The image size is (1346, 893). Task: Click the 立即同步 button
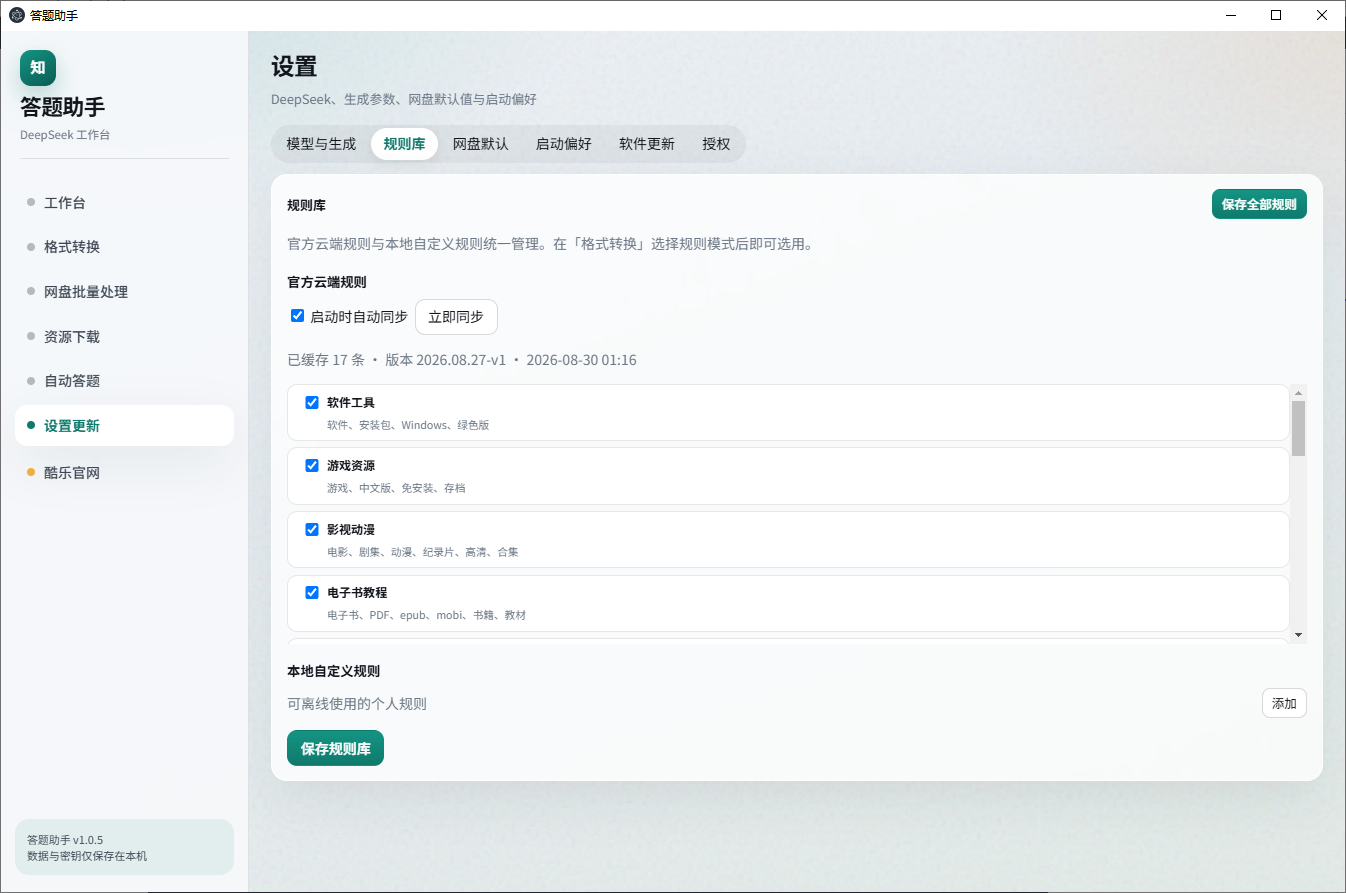point(456,317)
